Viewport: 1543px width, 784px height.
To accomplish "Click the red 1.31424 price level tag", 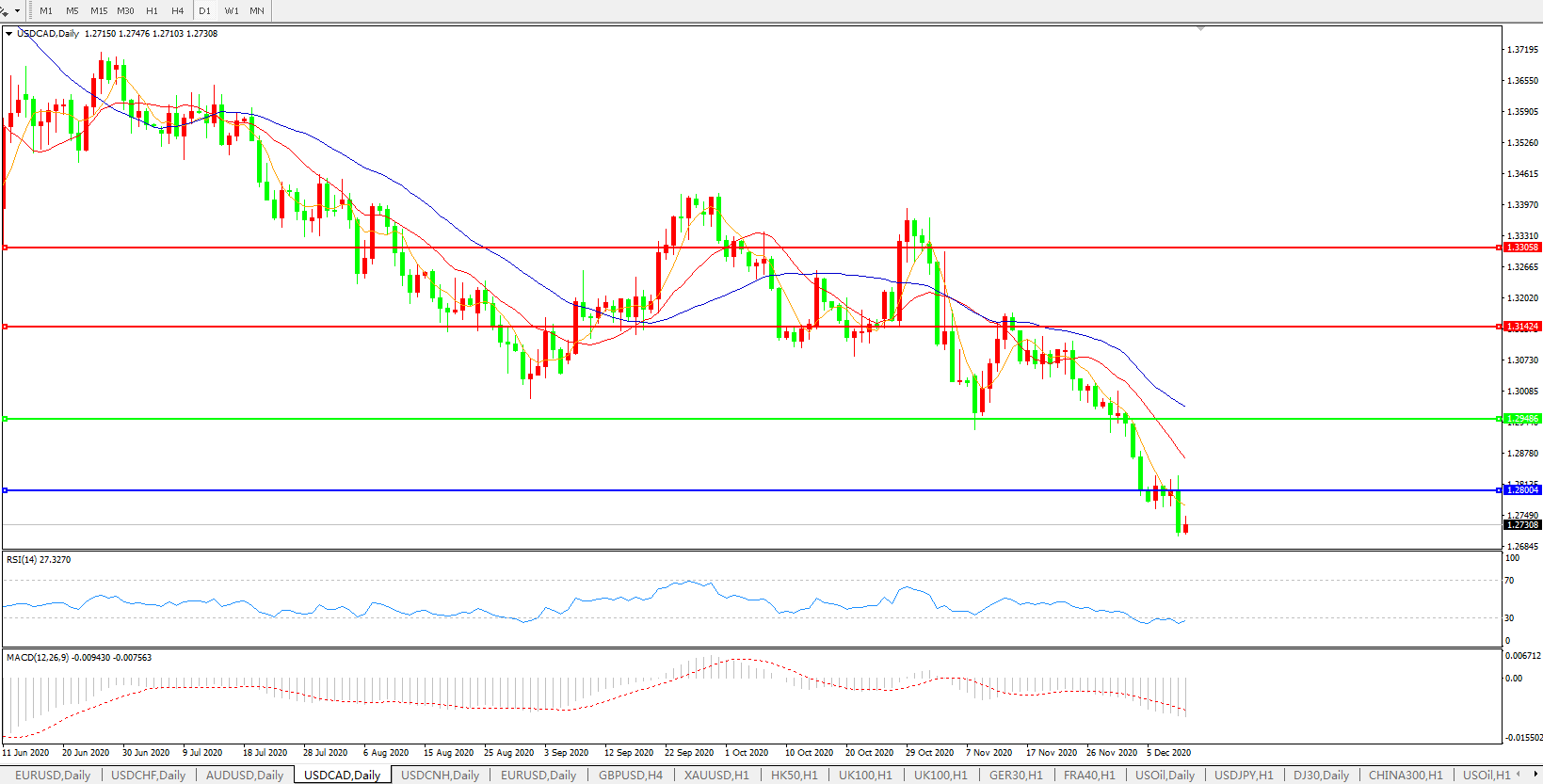I will pyautogui.click(x=1522, y=327).
